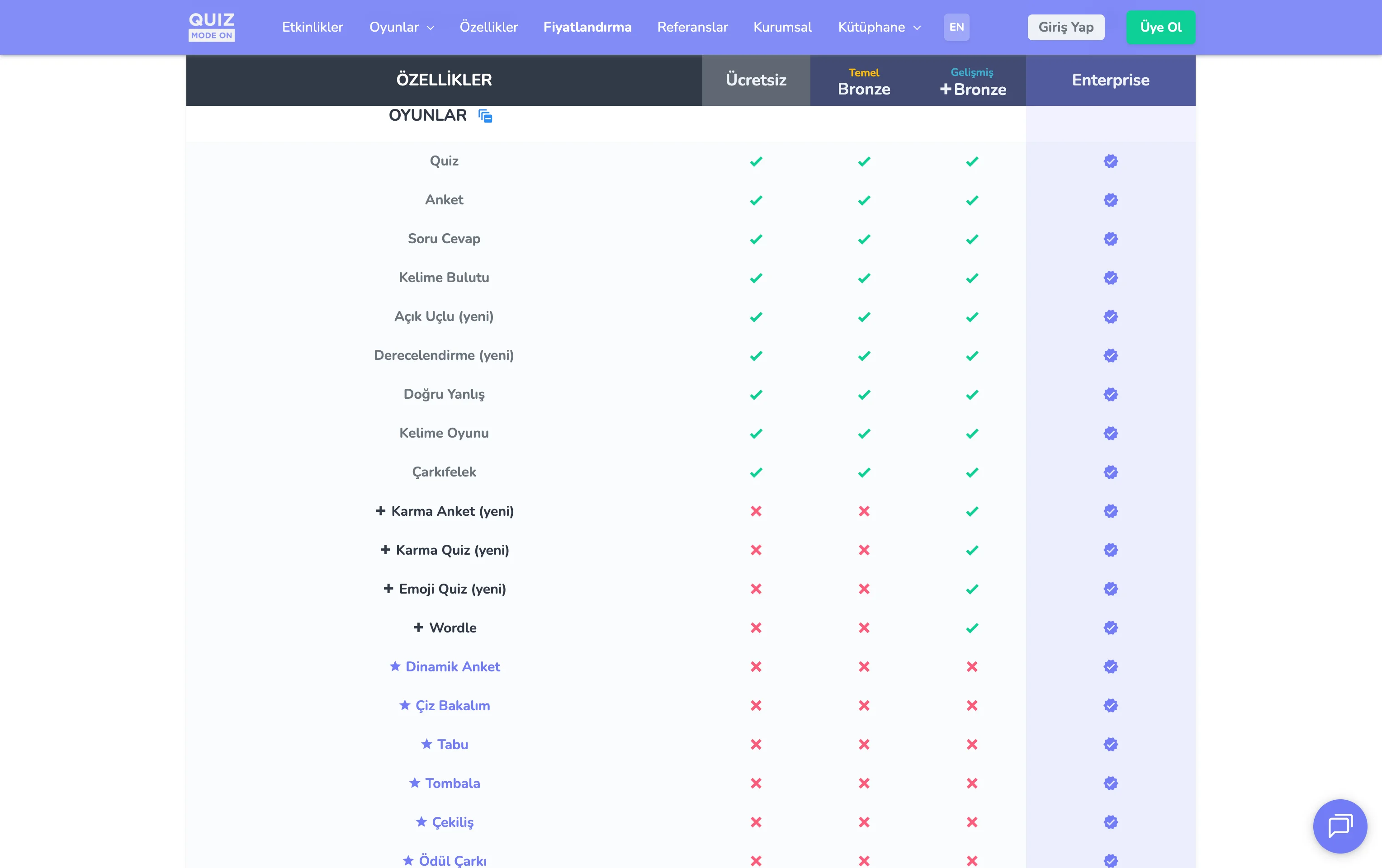Expand the Kütüphane dropdown menu
Image resolution: width=1382 pixels, height=868 pixels.
[879, 27]
